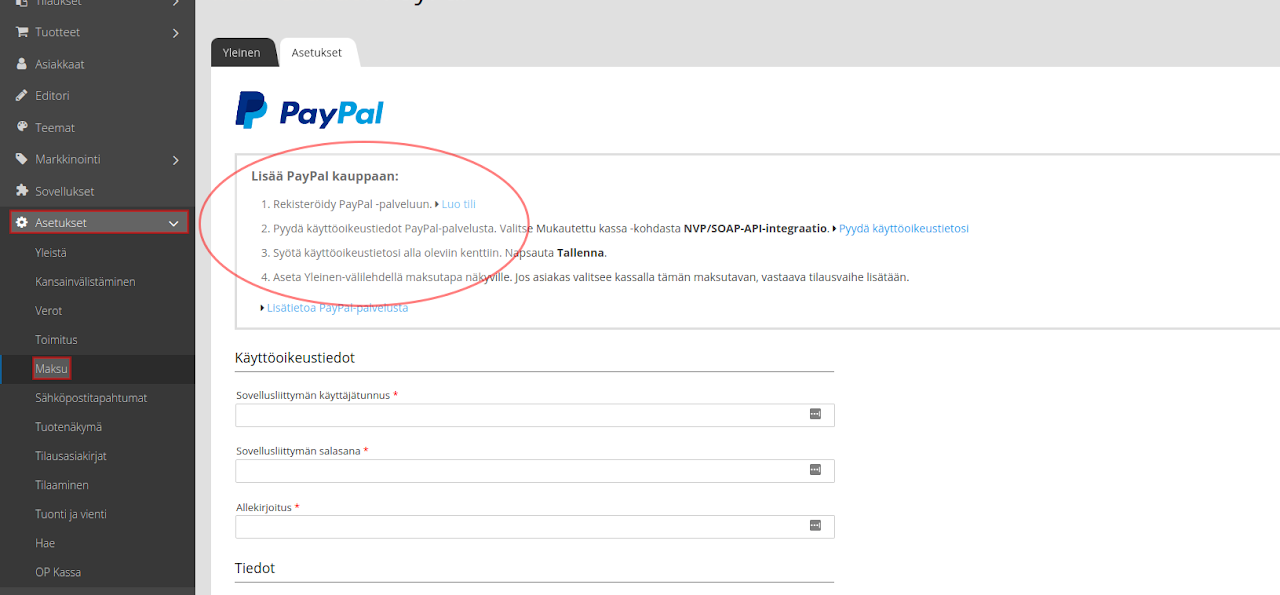The width and height of the screenshot is (1280, 595).
Task: Focus the Sovellusliittymän käyttäjätunnus field
Action: (535, 415)
